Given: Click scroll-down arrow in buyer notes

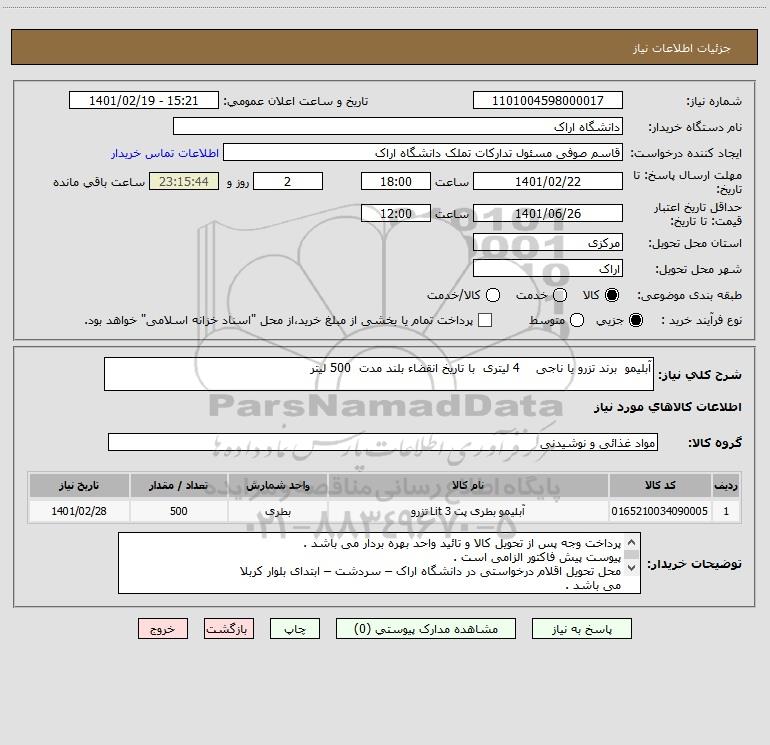Looking at the screenshot, I should (632, 568).
